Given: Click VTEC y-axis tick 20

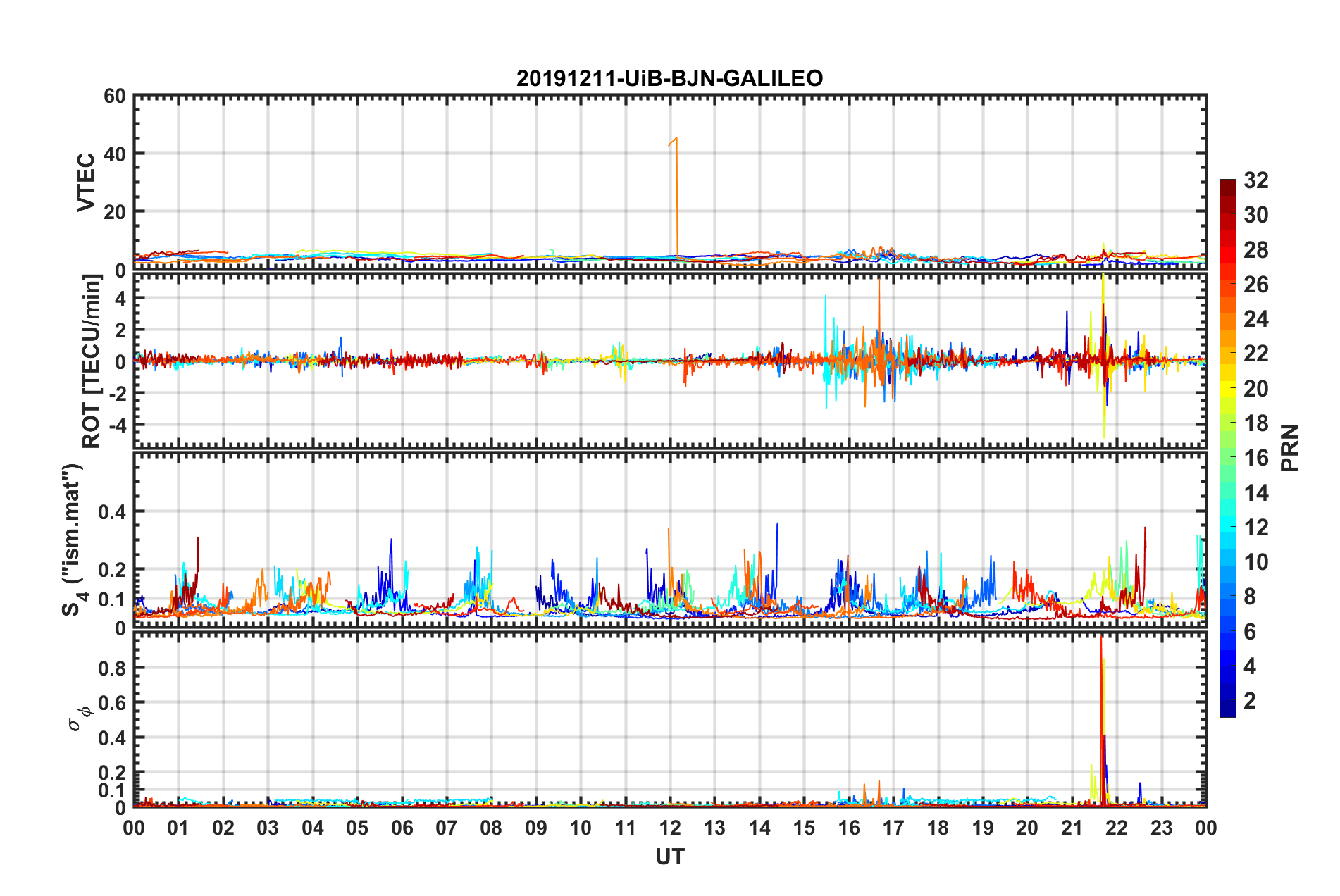Looking at the screenshot, I should click(x=115, y=211).
